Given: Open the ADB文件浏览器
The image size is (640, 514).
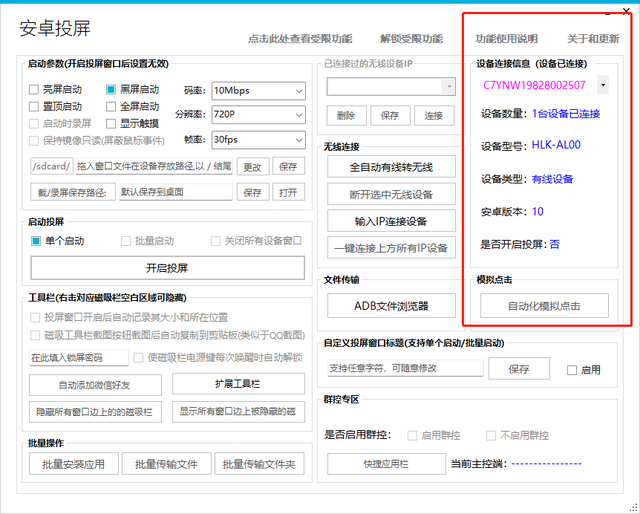Looking at the screenshot, I should pos(391,306).
